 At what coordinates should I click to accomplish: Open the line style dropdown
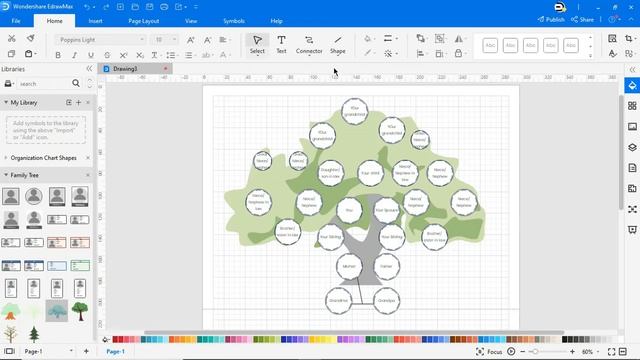[x=390, y=39]
